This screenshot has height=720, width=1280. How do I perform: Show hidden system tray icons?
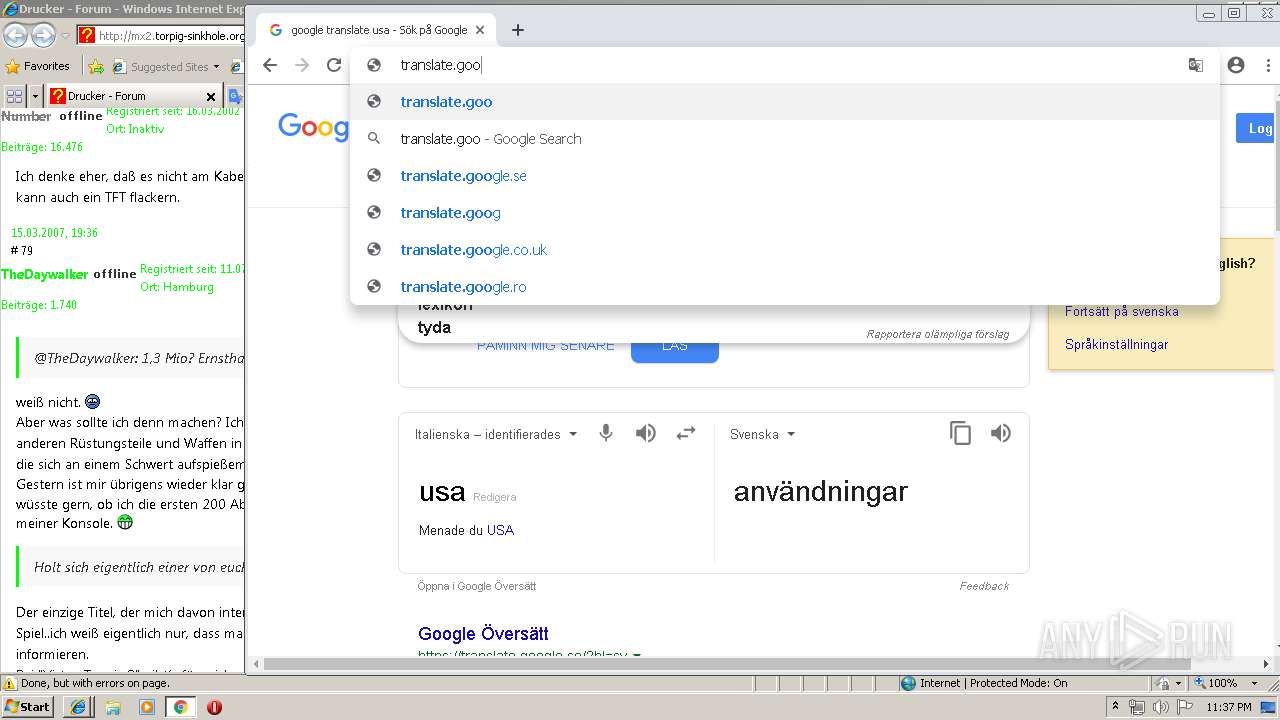click(1116, 707)
